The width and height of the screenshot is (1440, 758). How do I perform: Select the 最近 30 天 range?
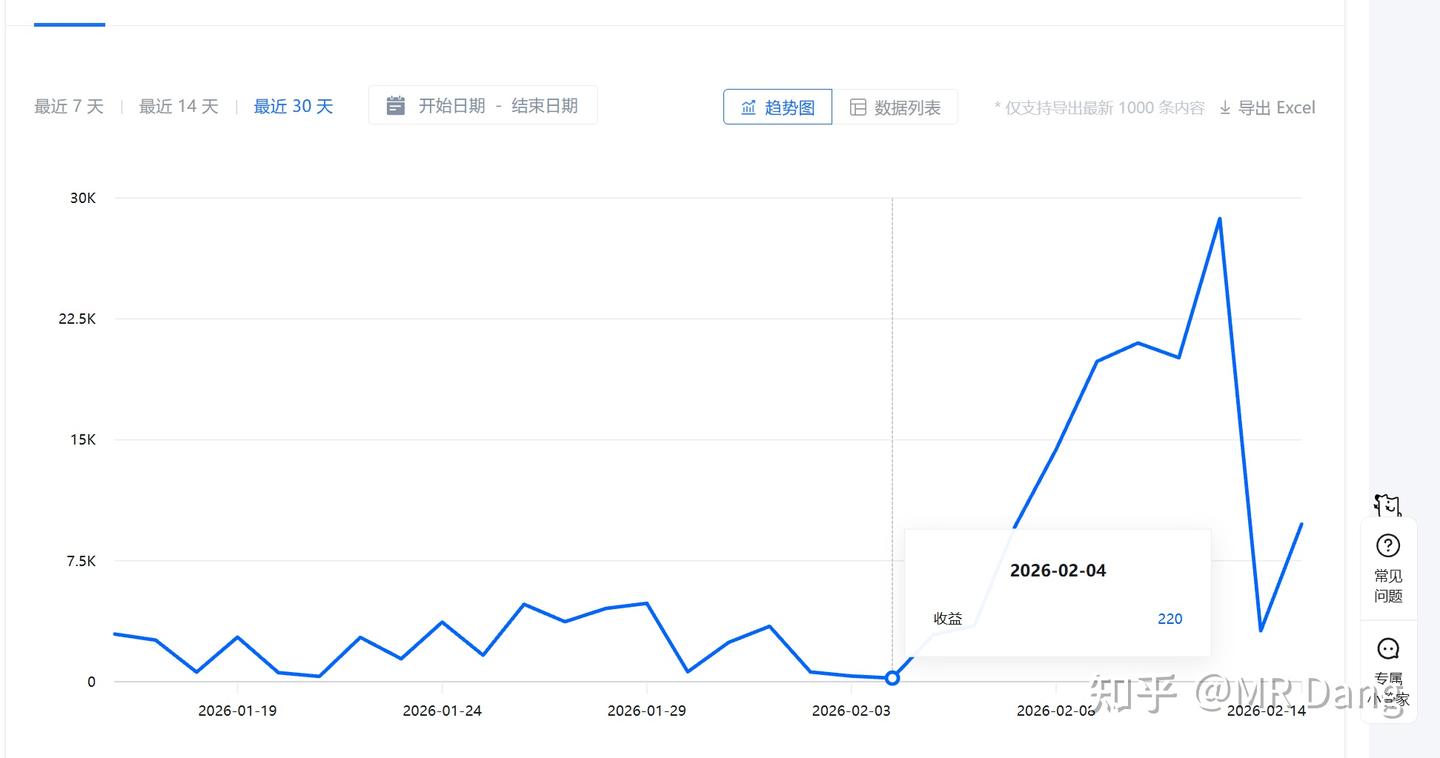point(293,106)
